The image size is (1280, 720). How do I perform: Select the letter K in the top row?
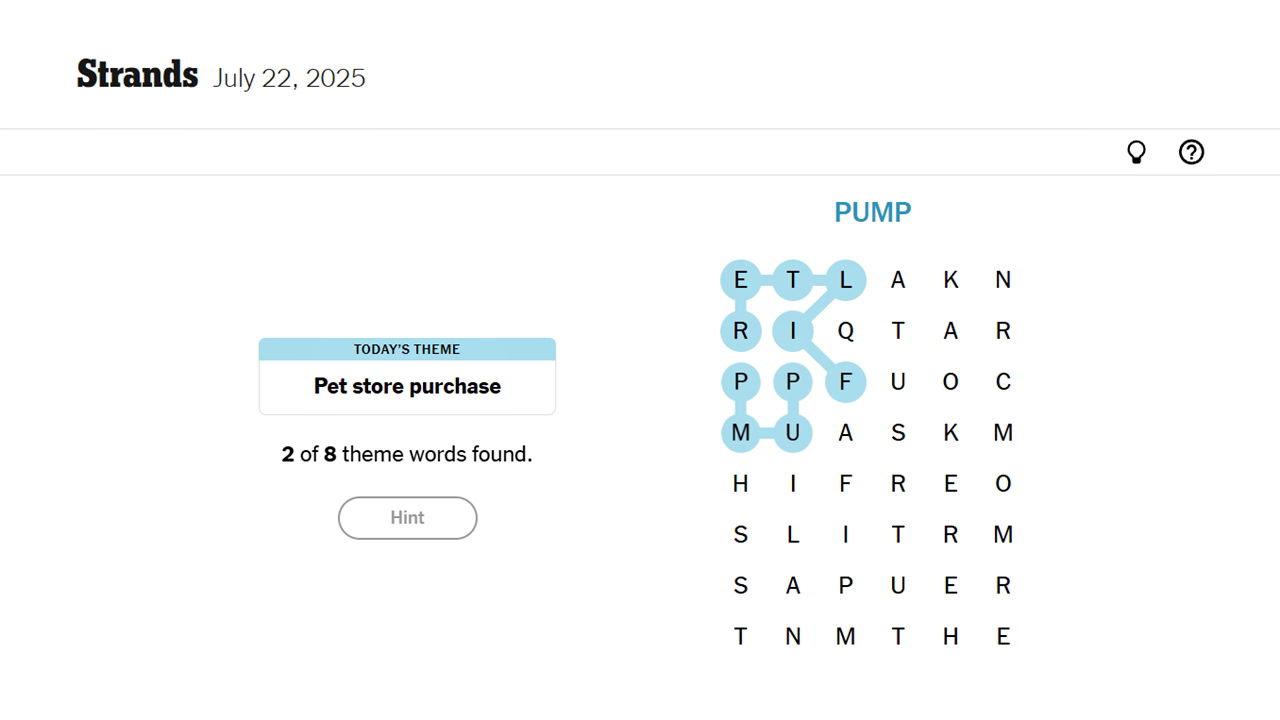[x=950, y=280]
